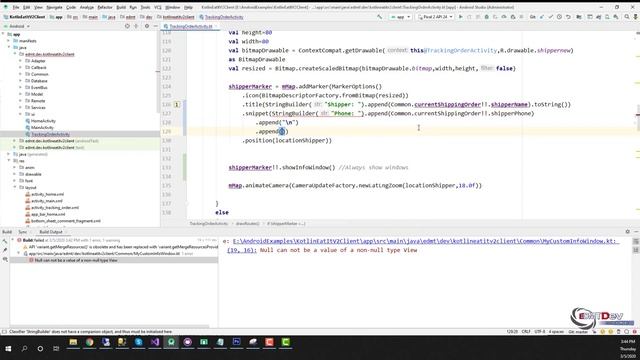Viewport: 640px width, 360px height.
Task: Click the CRLF line separator status entry
Action: [526, 332]
